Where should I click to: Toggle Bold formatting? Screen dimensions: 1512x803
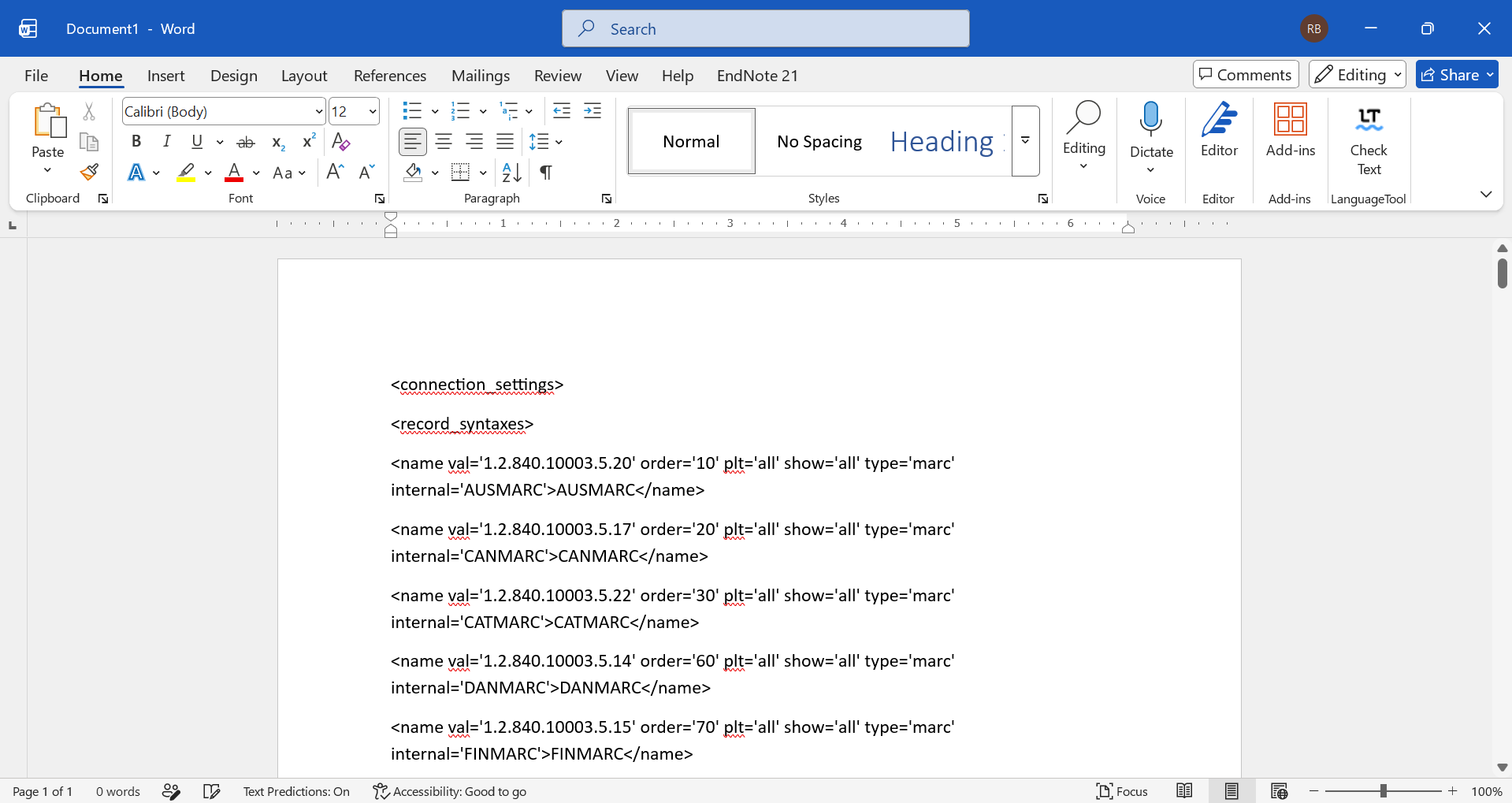tap(136, 142)
